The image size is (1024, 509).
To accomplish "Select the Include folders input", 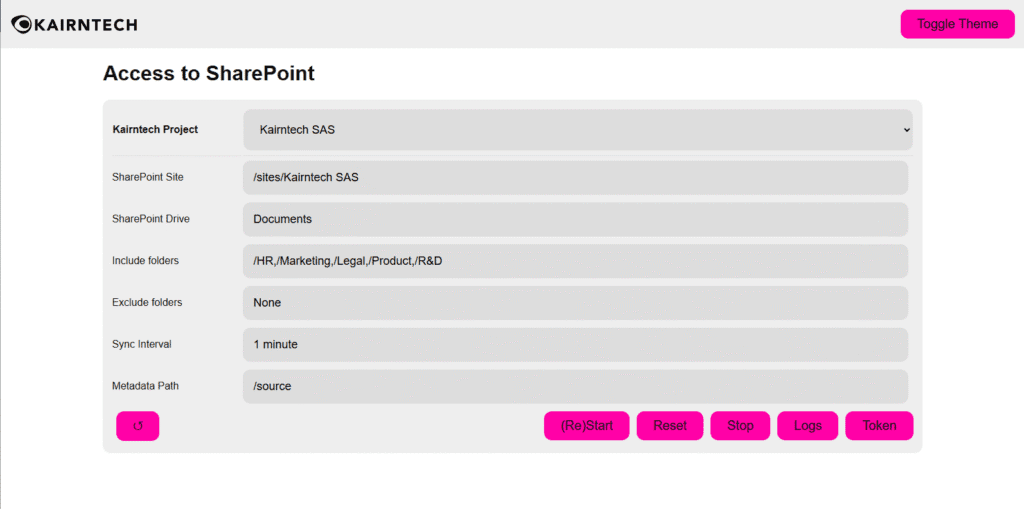I will tap(575, 261).
